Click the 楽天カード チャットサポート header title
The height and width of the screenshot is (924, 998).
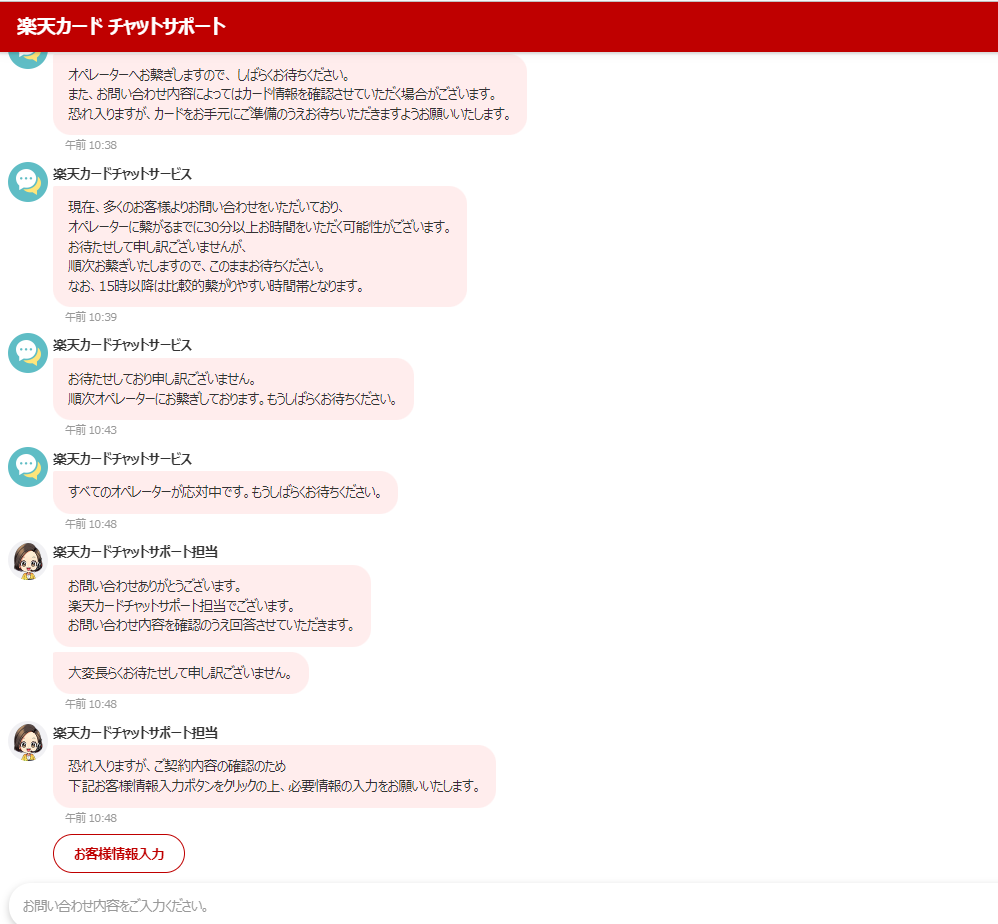coord(121,26)
